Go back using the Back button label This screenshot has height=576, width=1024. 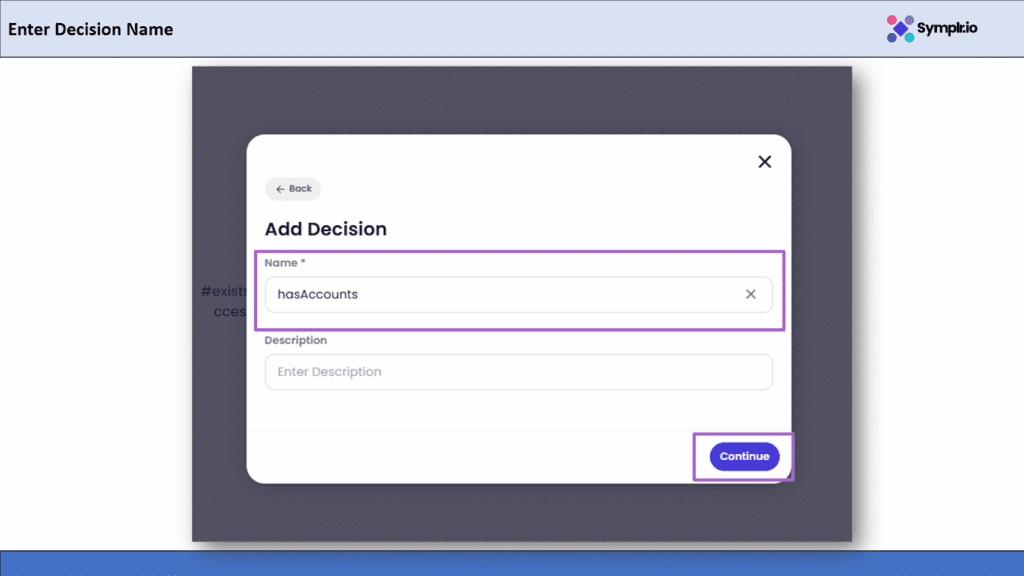point(300,189)
